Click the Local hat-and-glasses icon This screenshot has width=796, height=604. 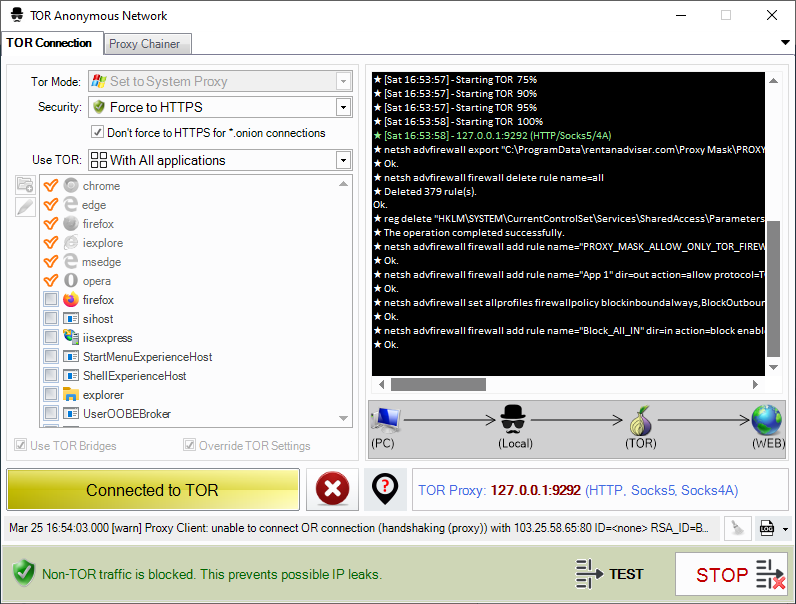(x=513, y=419)
